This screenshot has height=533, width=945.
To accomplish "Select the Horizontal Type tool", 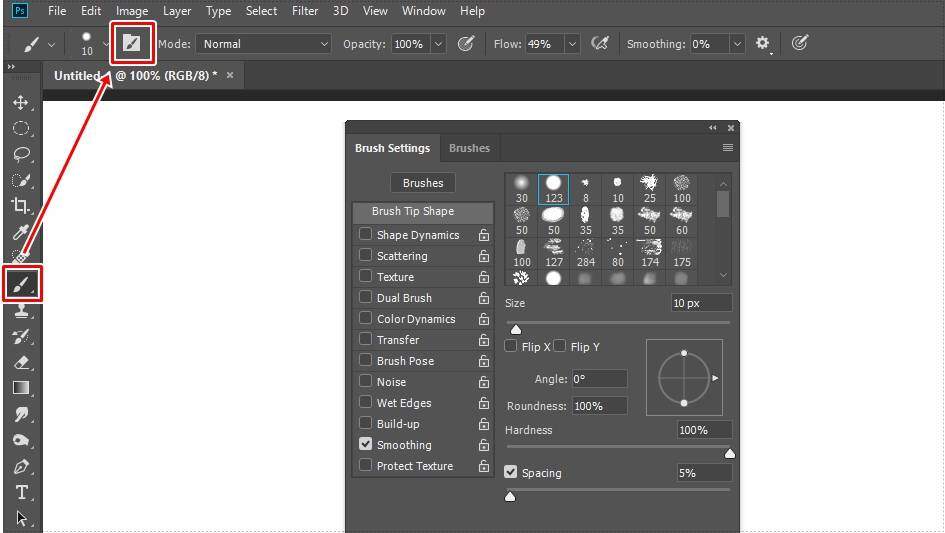I will (21, 492).
